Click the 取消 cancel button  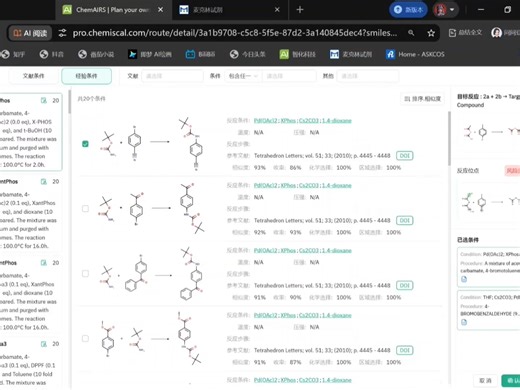point(485,380)
